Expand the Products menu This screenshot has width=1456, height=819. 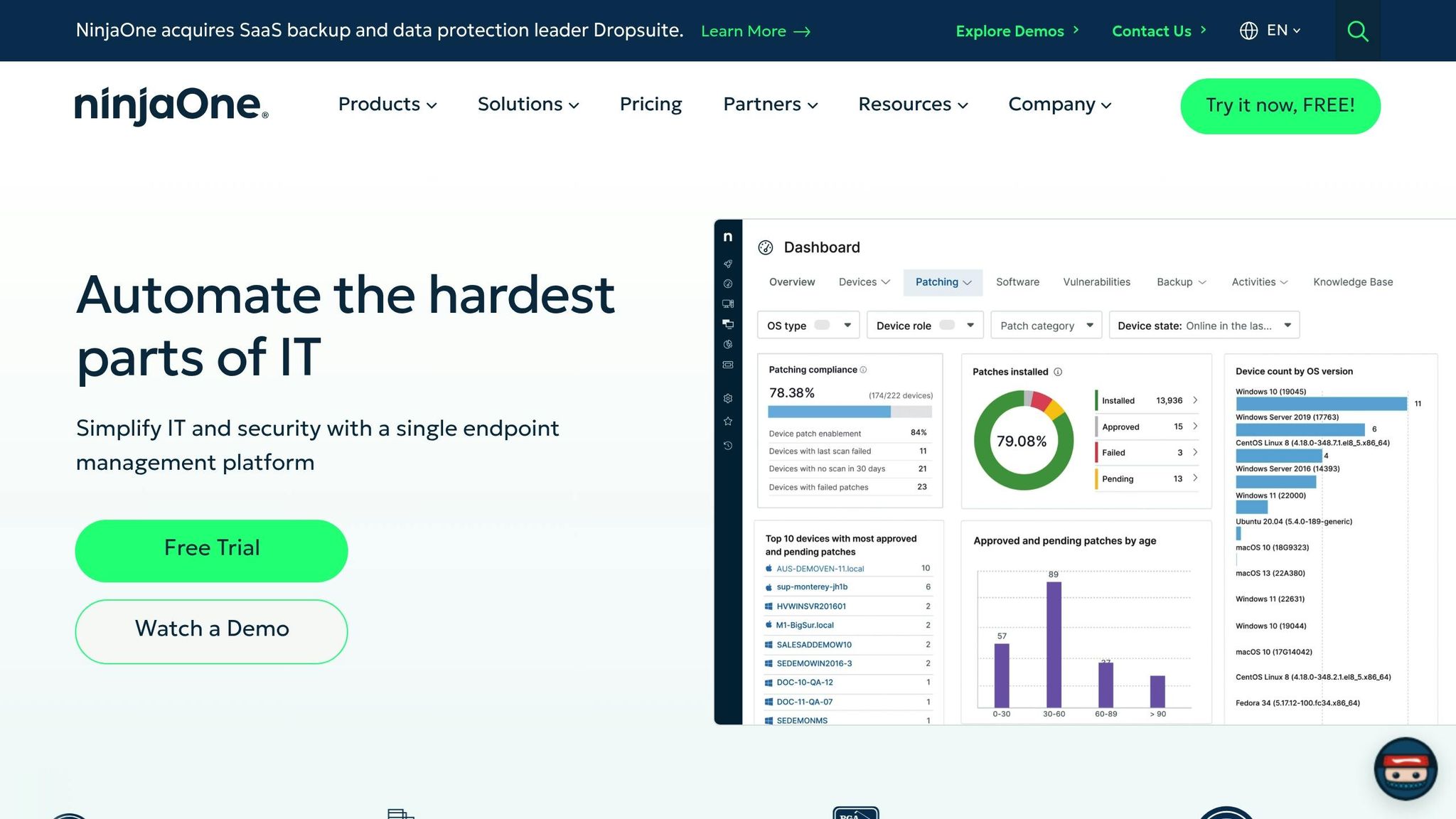[x=387, y=105]
